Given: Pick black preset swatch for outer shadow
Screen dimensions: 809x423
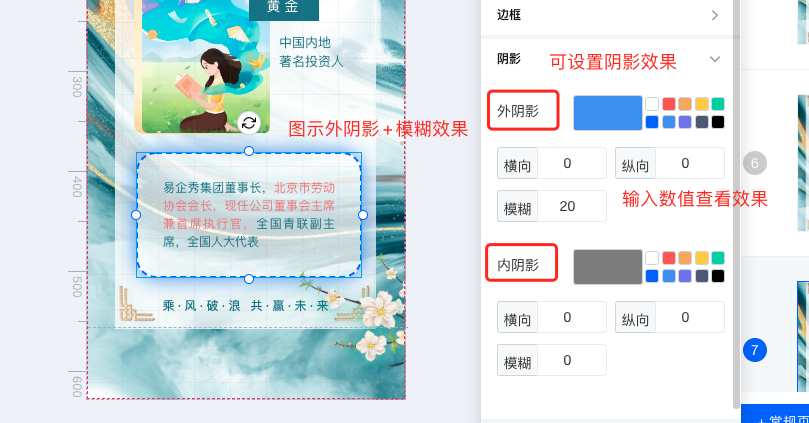Looking at the screenshot, I should point(718,122).
